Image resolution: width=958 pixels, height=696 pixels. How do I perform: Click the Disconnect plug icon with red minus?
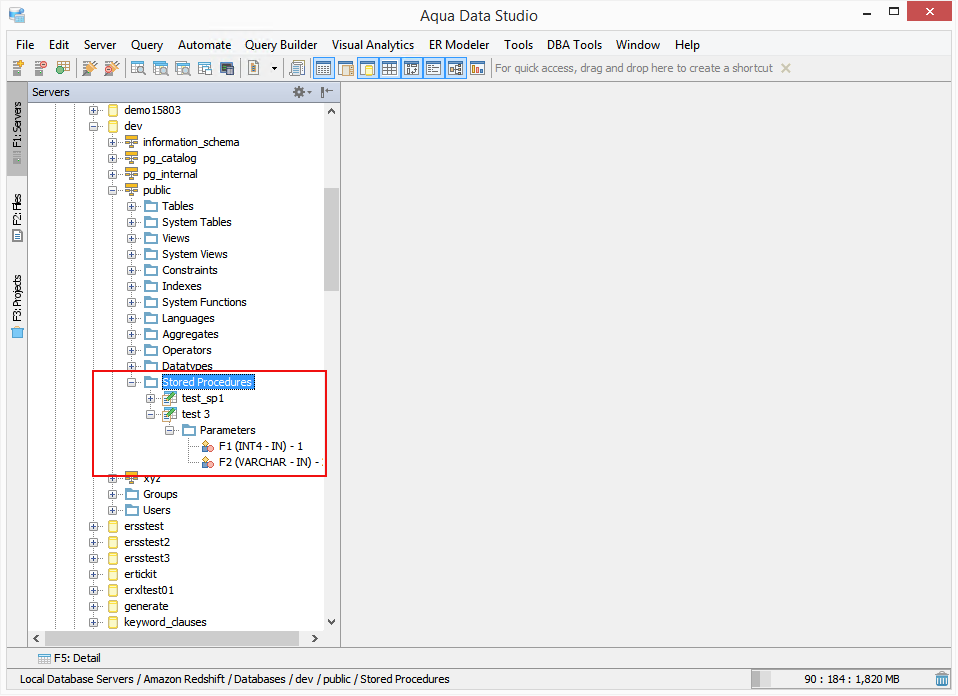pyautogui.click(x=112, y=68)
